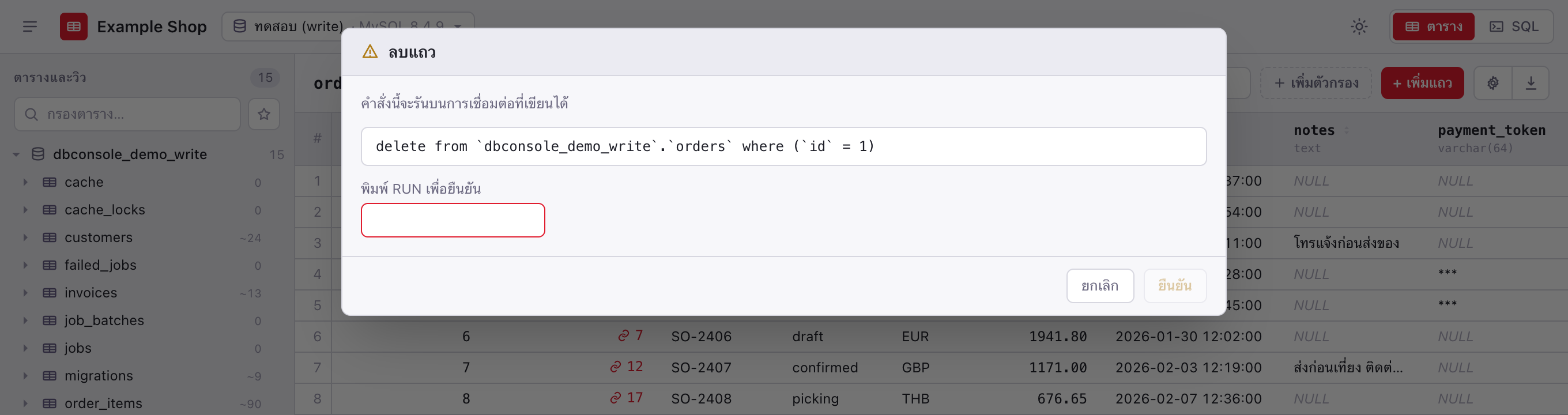
Task: Click the warning triangle icon in dialog
Action: point(370,52)
